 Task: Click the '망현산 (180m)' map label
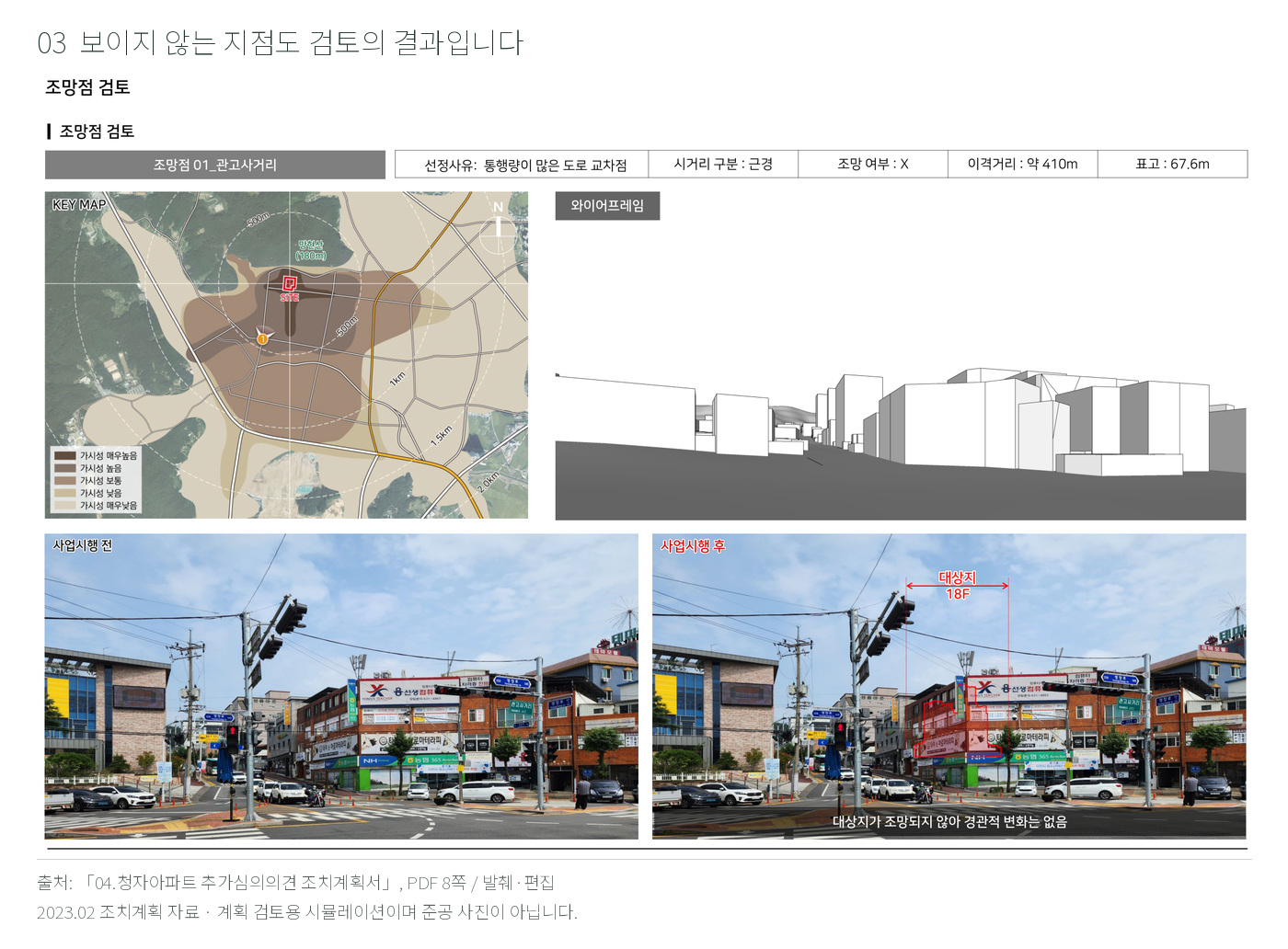pos(311,249)
